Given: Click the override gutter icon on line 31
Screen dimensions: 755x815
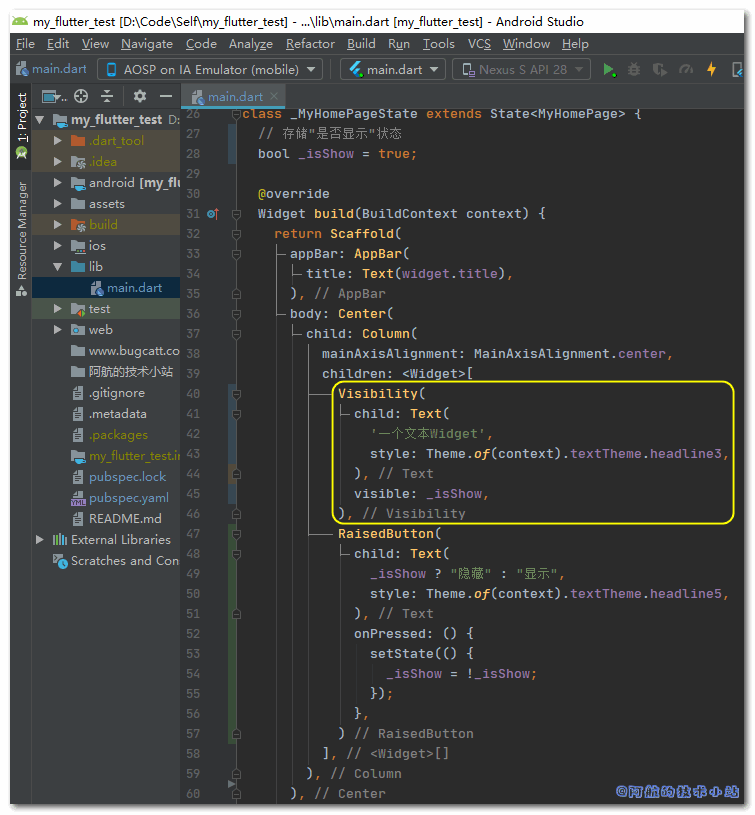Looking at the screenshot, I should tap(212, 214).
